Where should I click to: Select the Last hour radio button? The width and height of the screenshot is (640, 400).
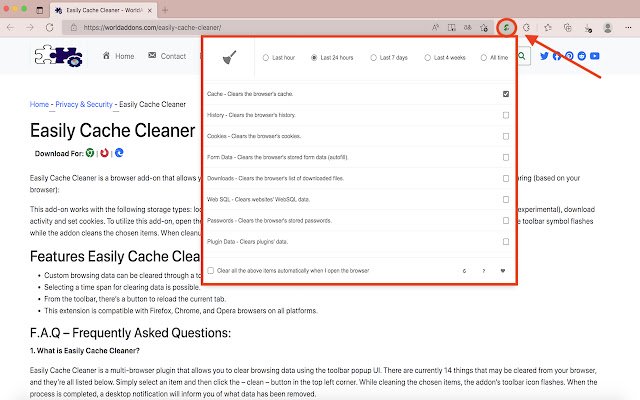pos(266,58)
